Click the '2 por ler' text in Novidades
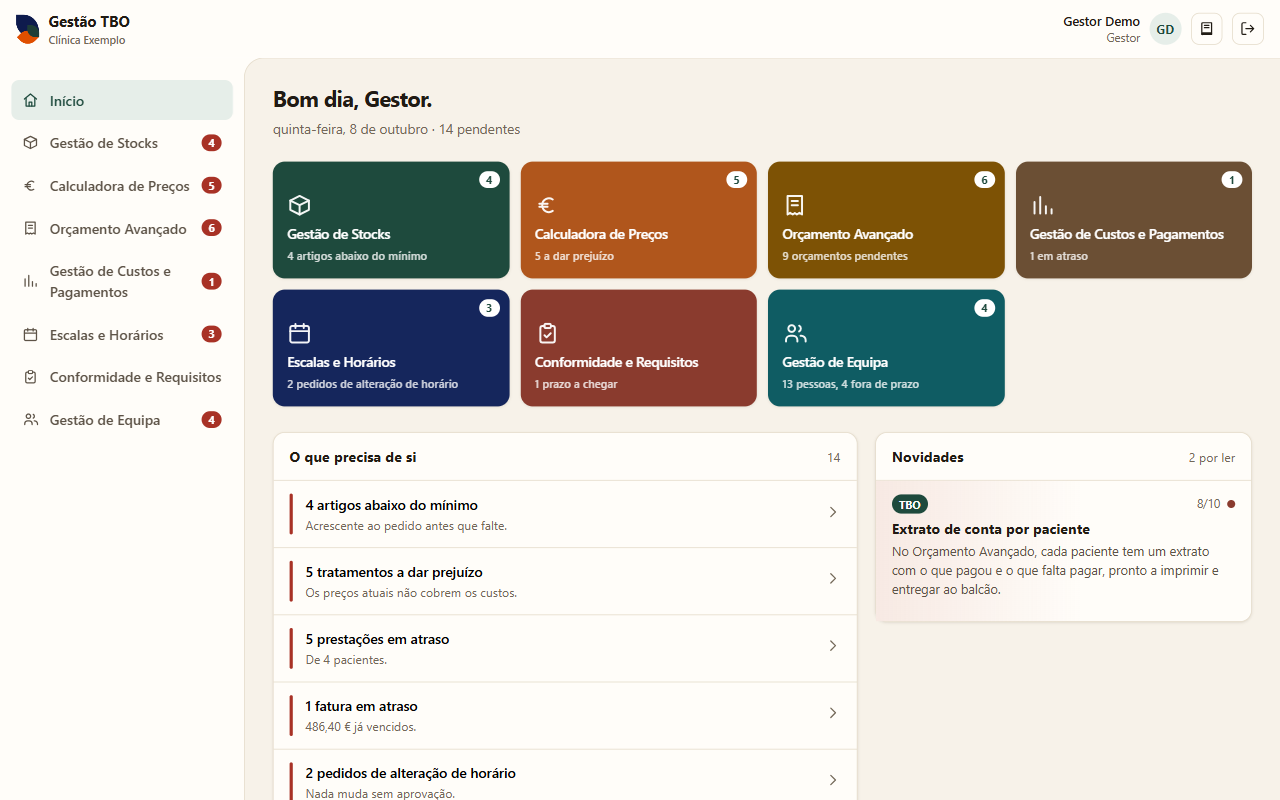The height and width of the screenshot is (800, 1280). [1212, 458]
